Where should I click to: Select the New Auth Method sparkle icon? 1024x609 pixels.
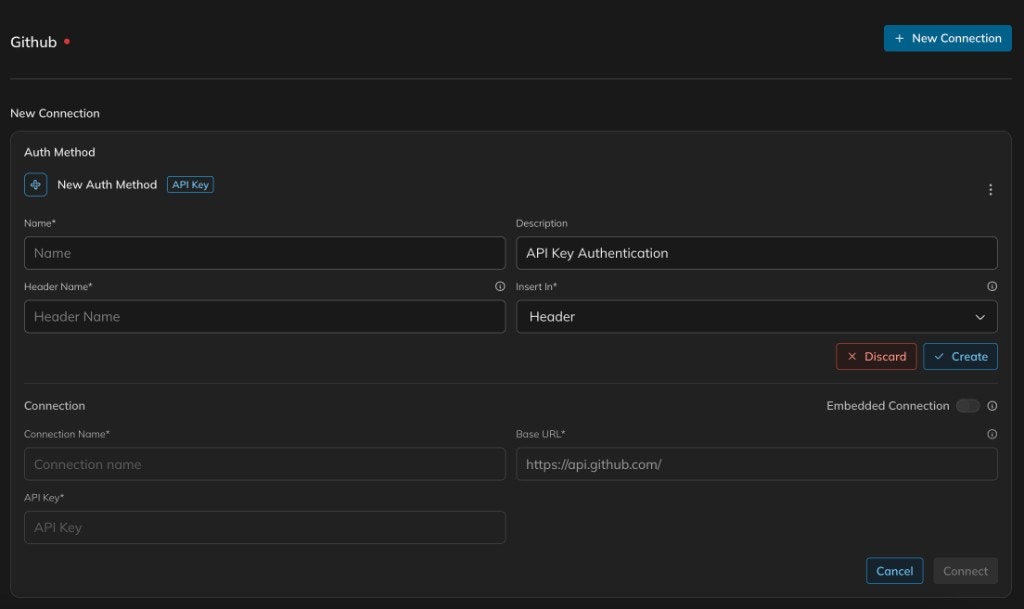35,184
